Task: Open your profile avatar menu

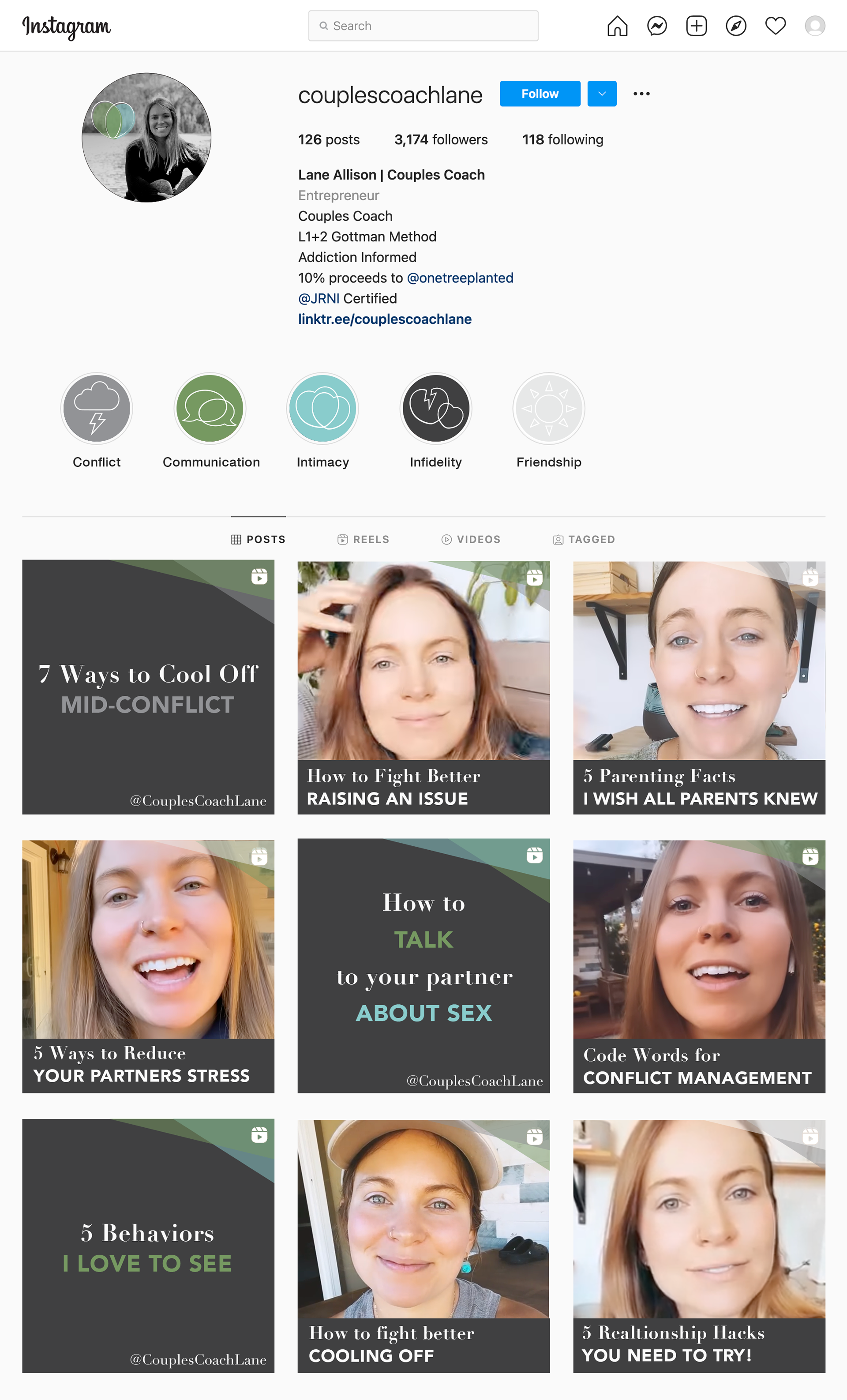Action: click(815, 26)
